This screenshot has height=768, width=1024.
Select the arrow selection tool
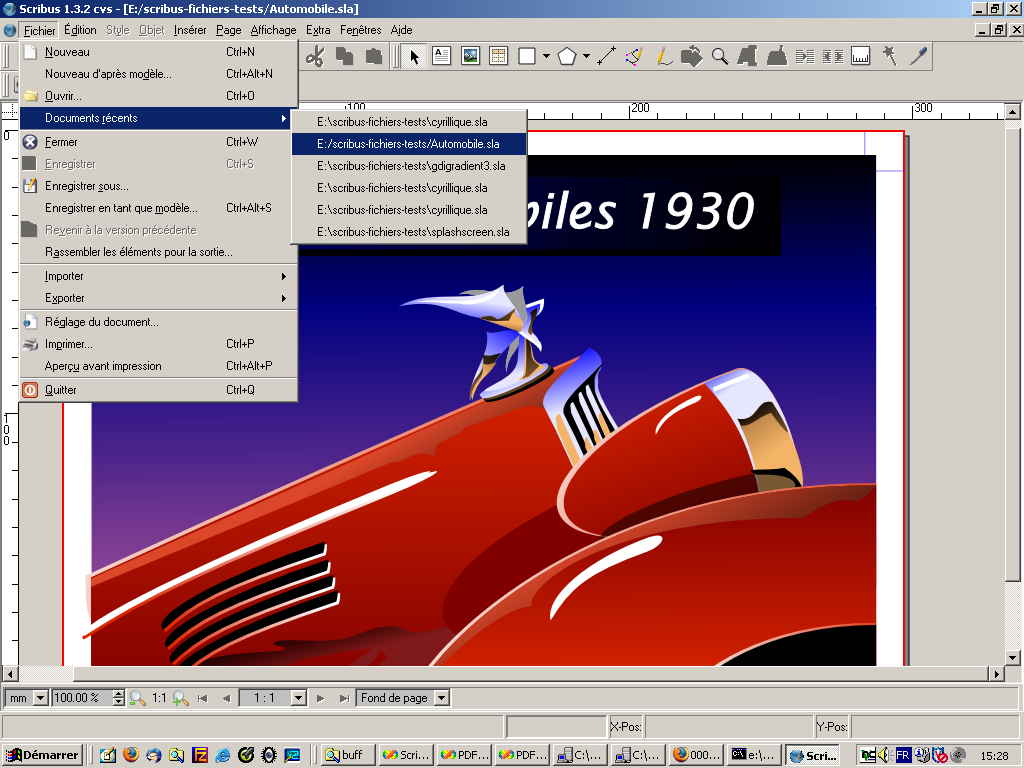[x=413, y=56]
